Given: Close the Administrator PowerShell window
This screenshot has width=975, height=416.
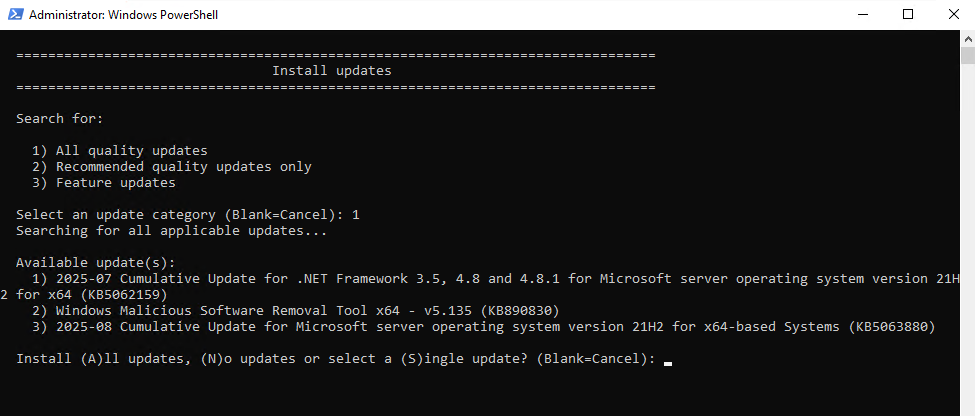Looking at the screenshot, I should click(953, 14).
